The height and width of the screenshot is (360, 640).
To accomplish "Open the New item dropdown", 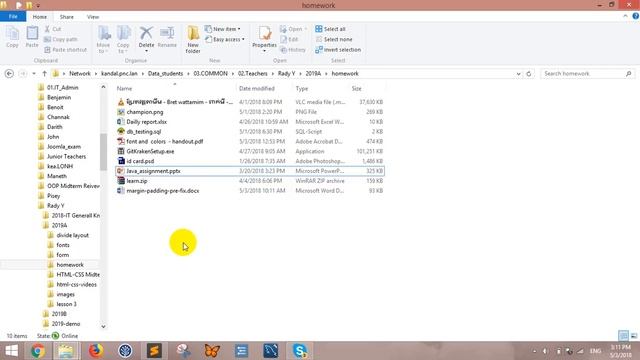I will (x=223, y=29).
